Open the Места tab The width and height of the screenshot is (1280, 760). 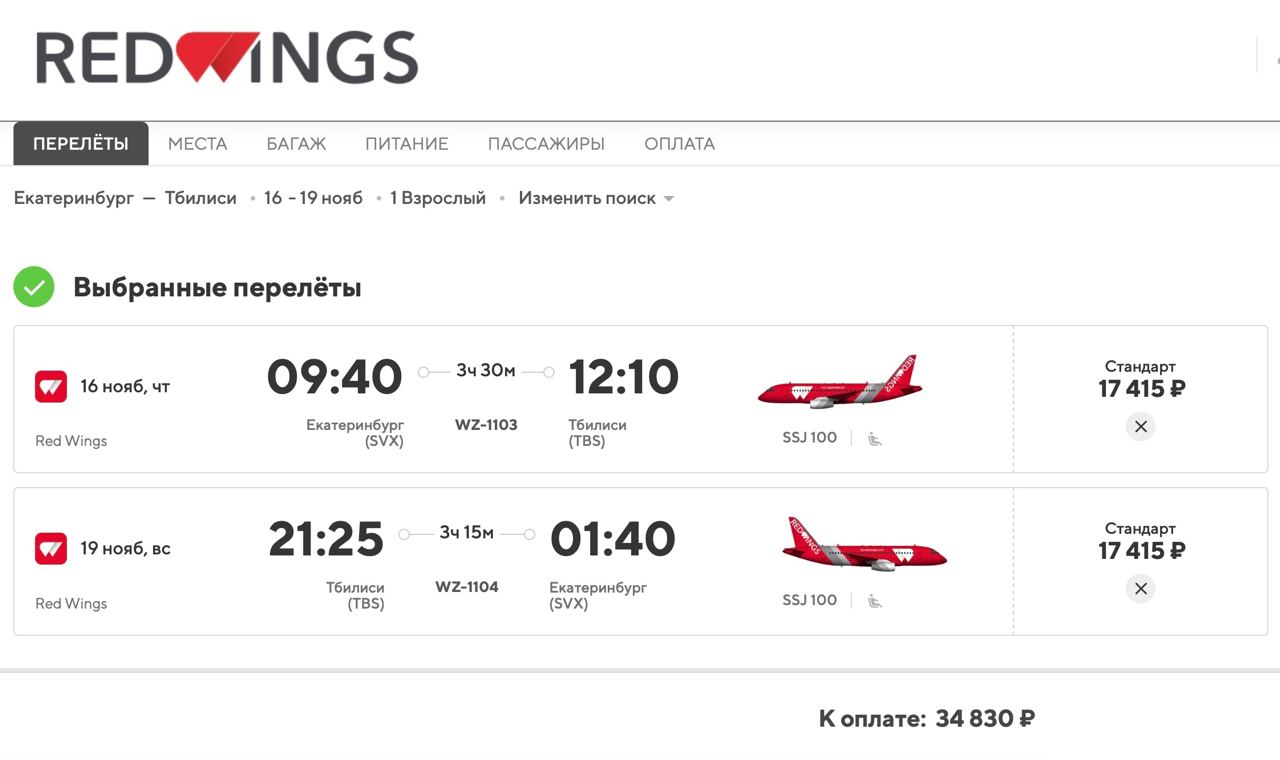[x=198, y=144]
